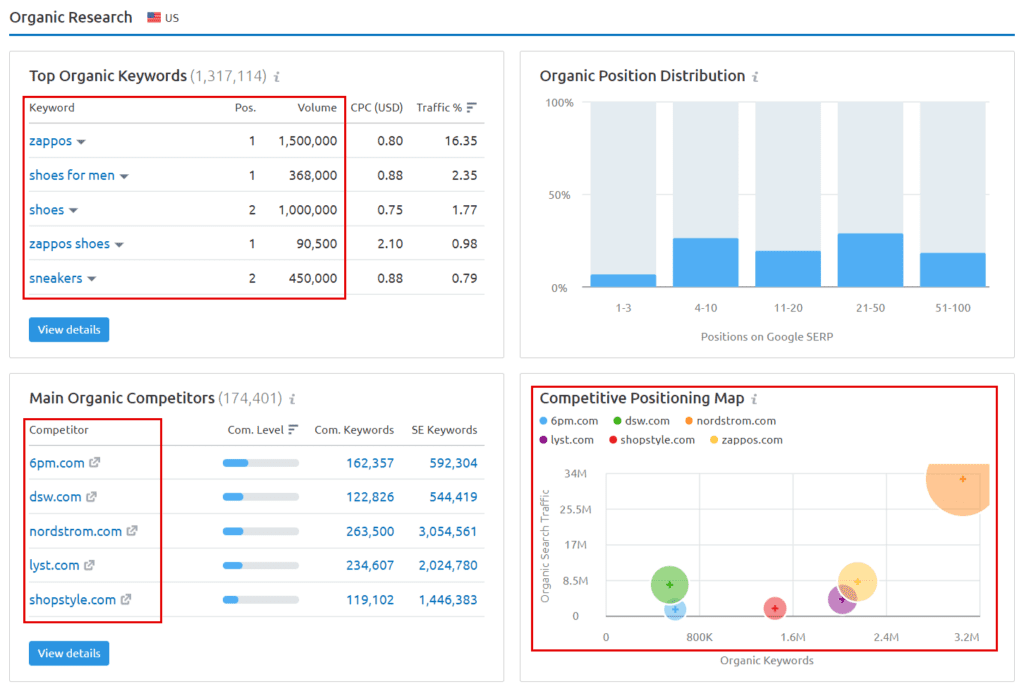Image resolution: width=1024 pixels, height=691 pixels.
Task: Open the 6pm.com competitor link
Action: [x=57, y=463]
